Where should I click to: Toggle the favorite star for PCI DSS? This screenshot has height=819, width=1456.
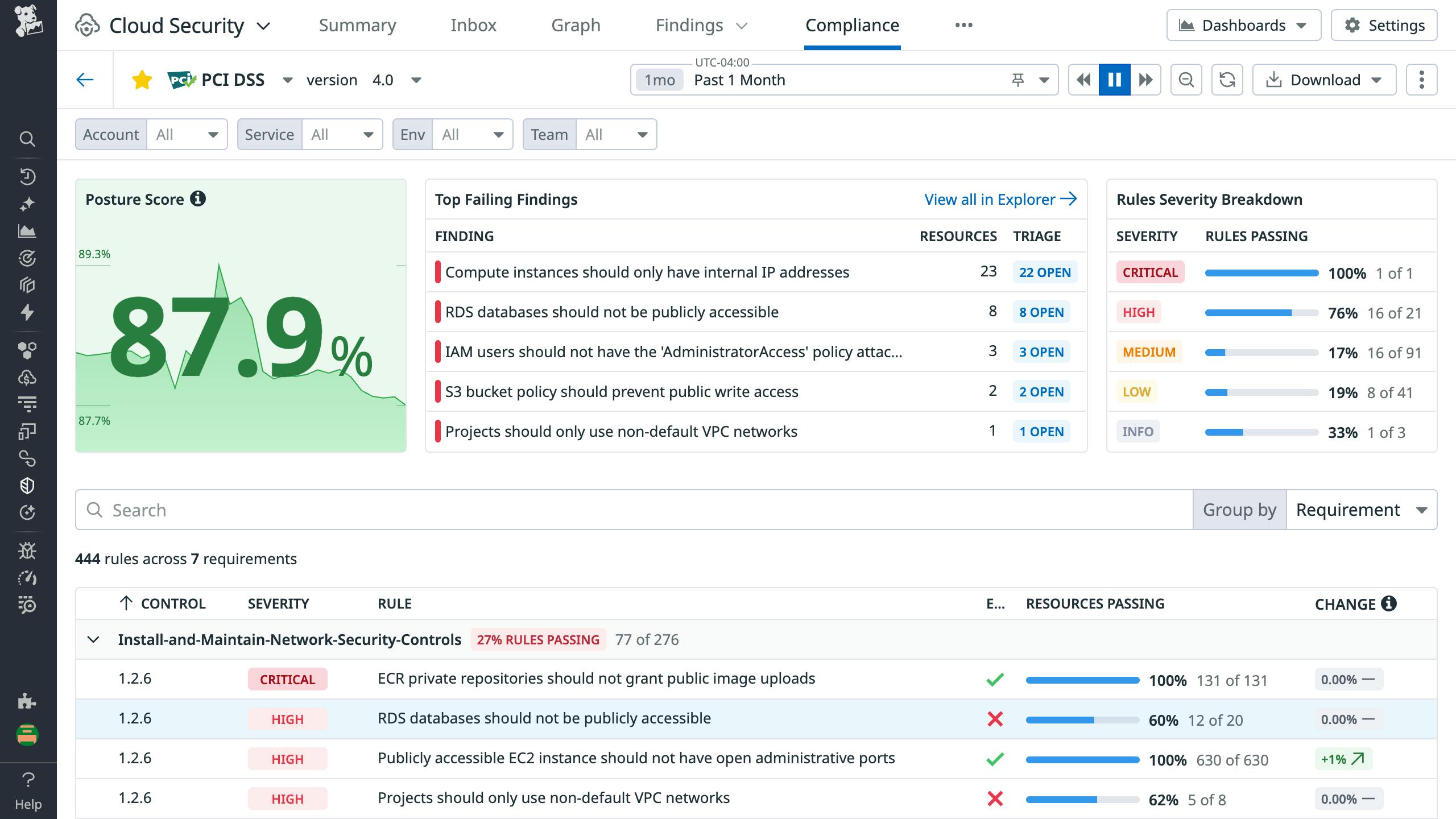(142, 80)
